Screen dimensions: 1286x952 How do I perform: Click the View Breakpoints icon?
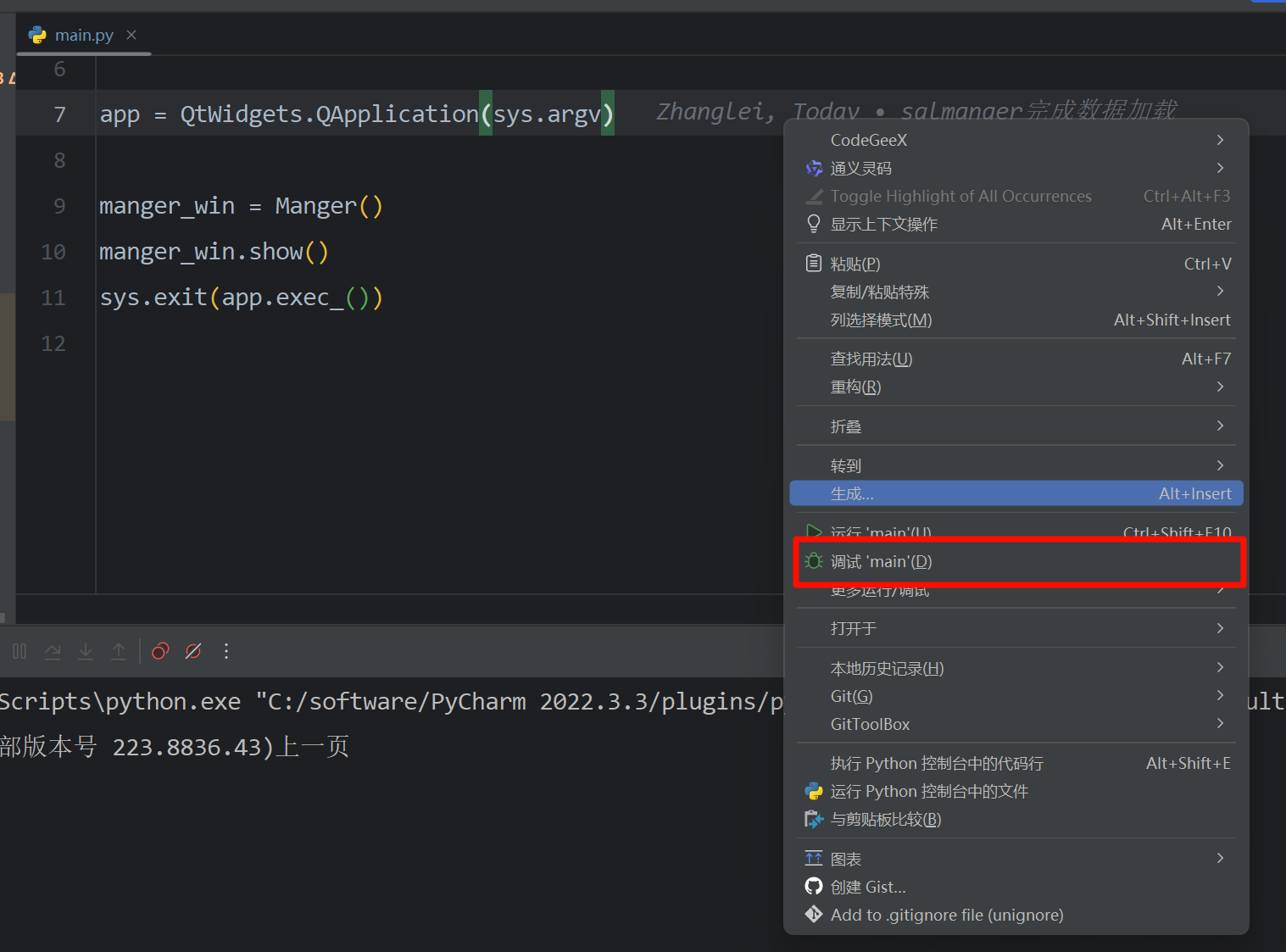[x=159, y=651]
